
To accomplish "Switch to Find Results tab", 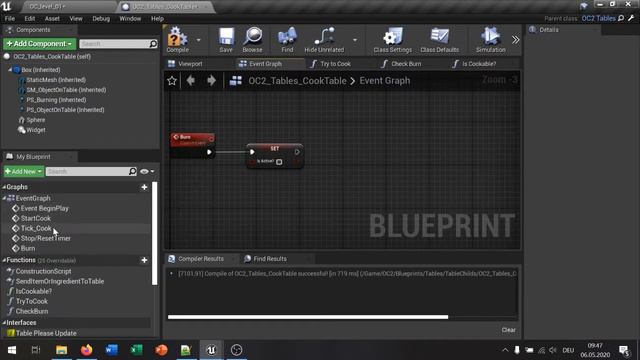I will 270,259.
